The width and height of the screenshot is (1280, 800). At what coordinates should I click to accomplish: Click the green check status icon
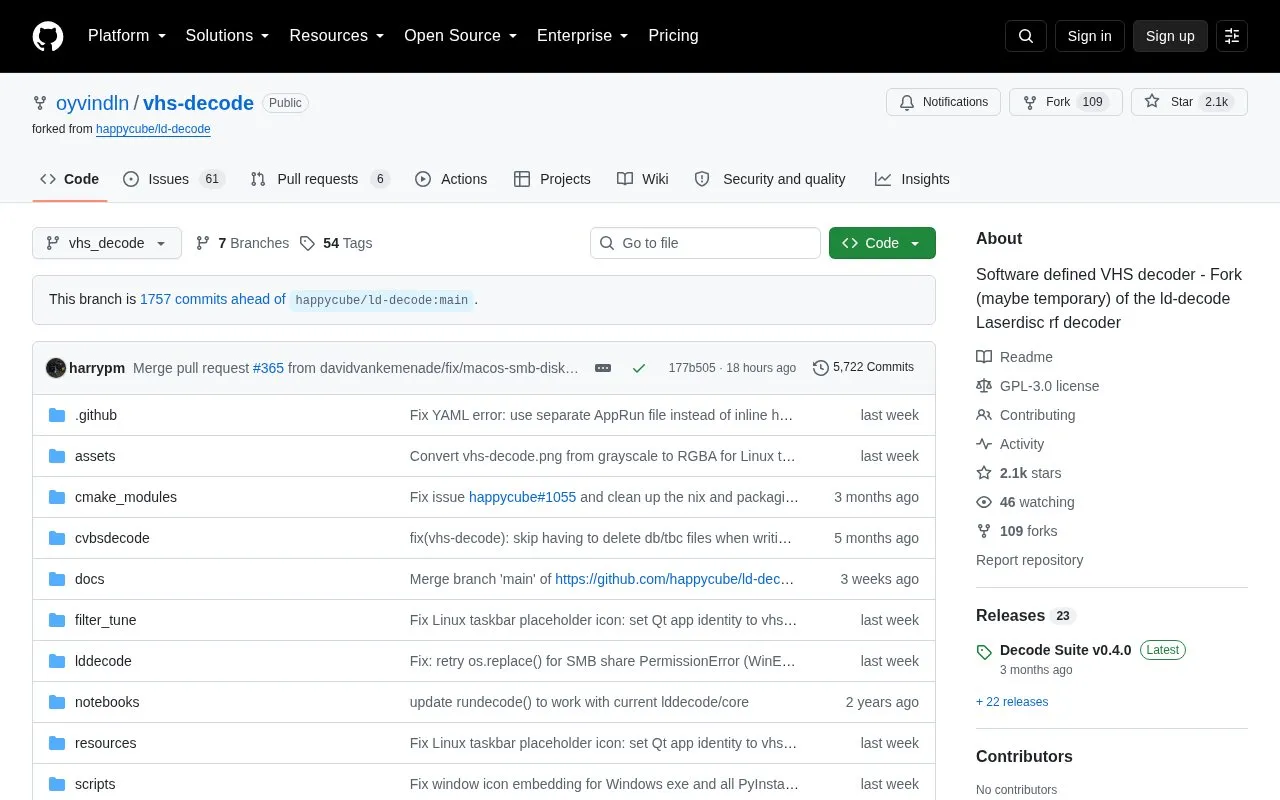tap(639, 368)
